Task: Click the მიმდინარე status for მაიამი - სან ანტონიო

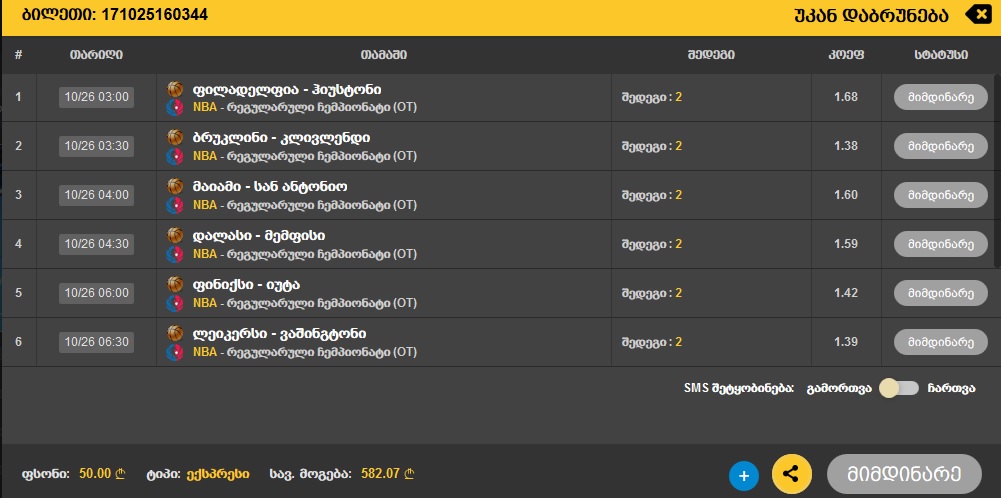Action: [940, 195]
